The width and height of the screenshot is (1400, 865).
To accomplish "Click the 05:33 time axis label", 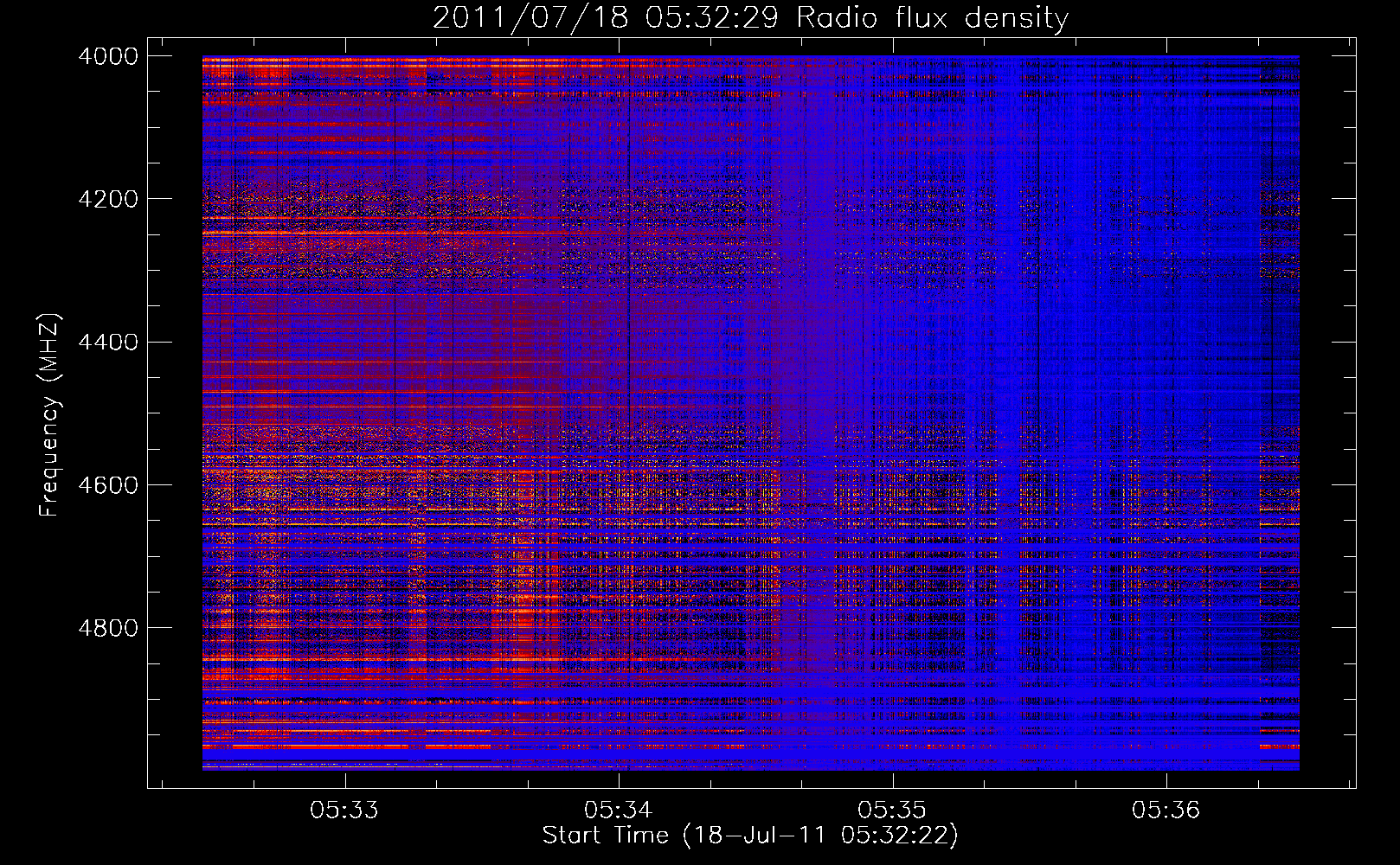I will click(x=344, y=811).
